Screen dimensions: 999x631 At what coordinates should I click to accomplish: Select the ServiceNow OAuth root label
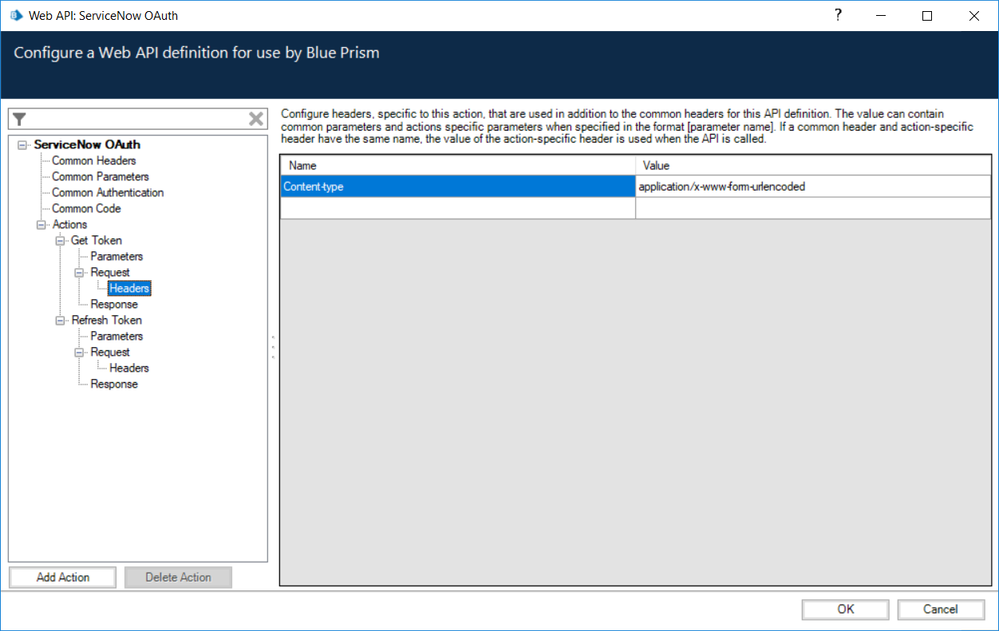[x=87, y=145]
